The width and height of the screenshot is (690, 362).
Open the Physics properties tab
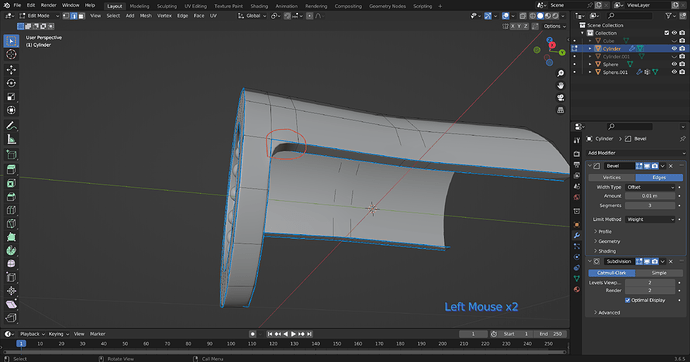point(576,257)
